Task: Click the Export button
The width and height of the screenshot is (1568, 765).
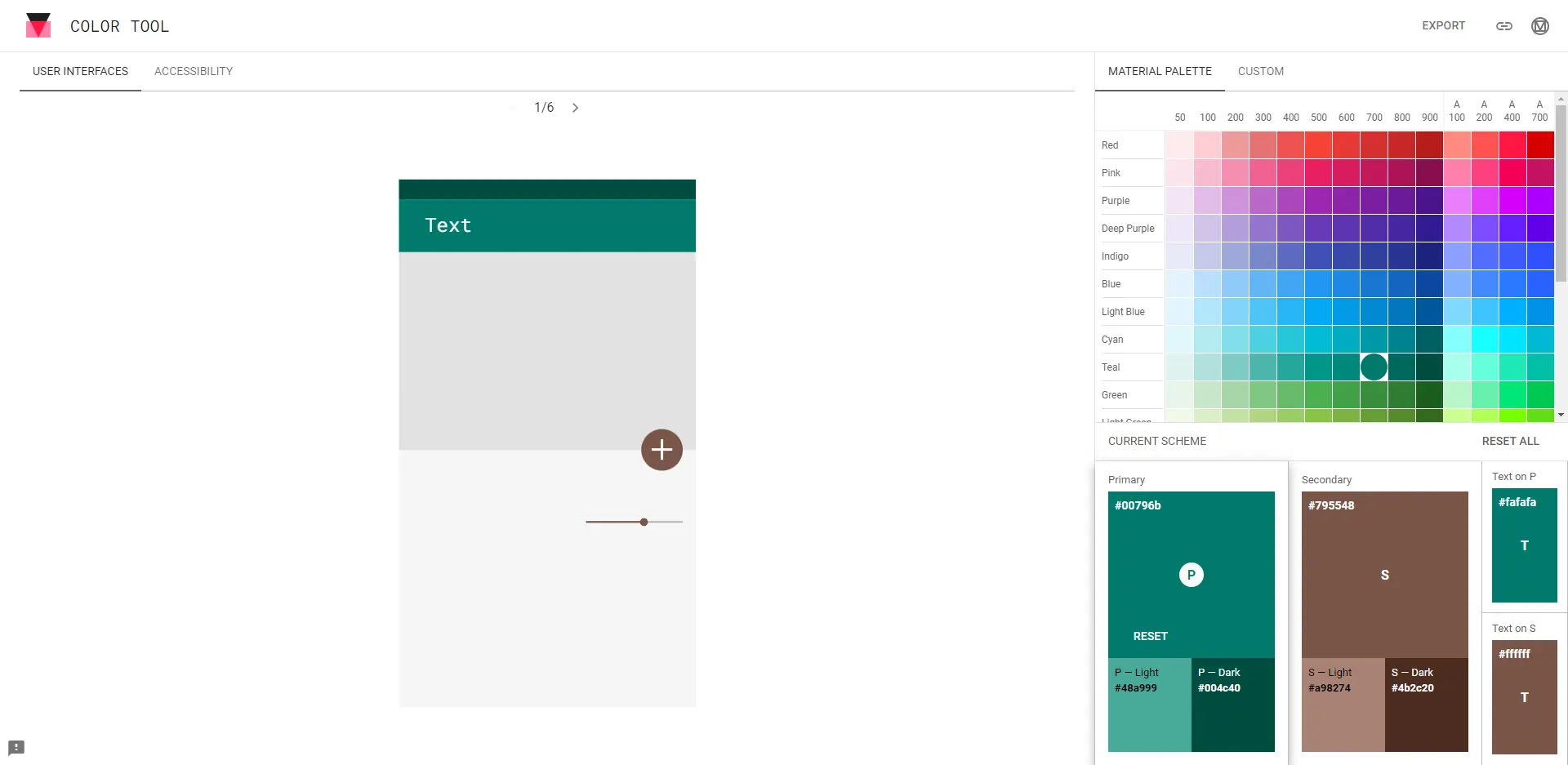Action: tap(1443, 26)
